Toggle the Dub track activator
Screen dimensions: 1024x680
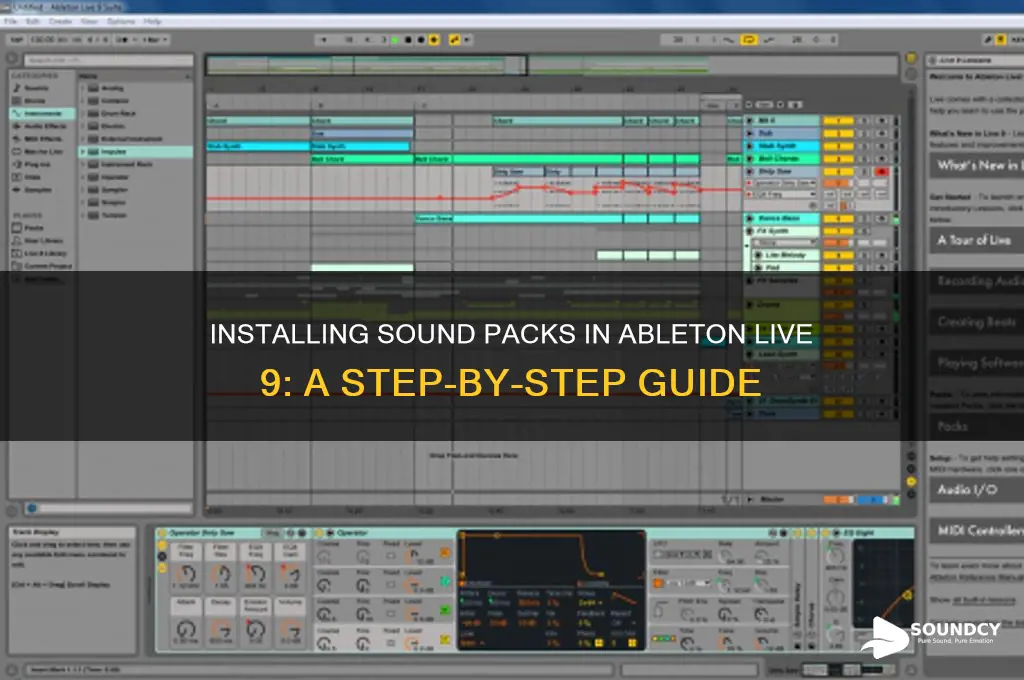838,133
